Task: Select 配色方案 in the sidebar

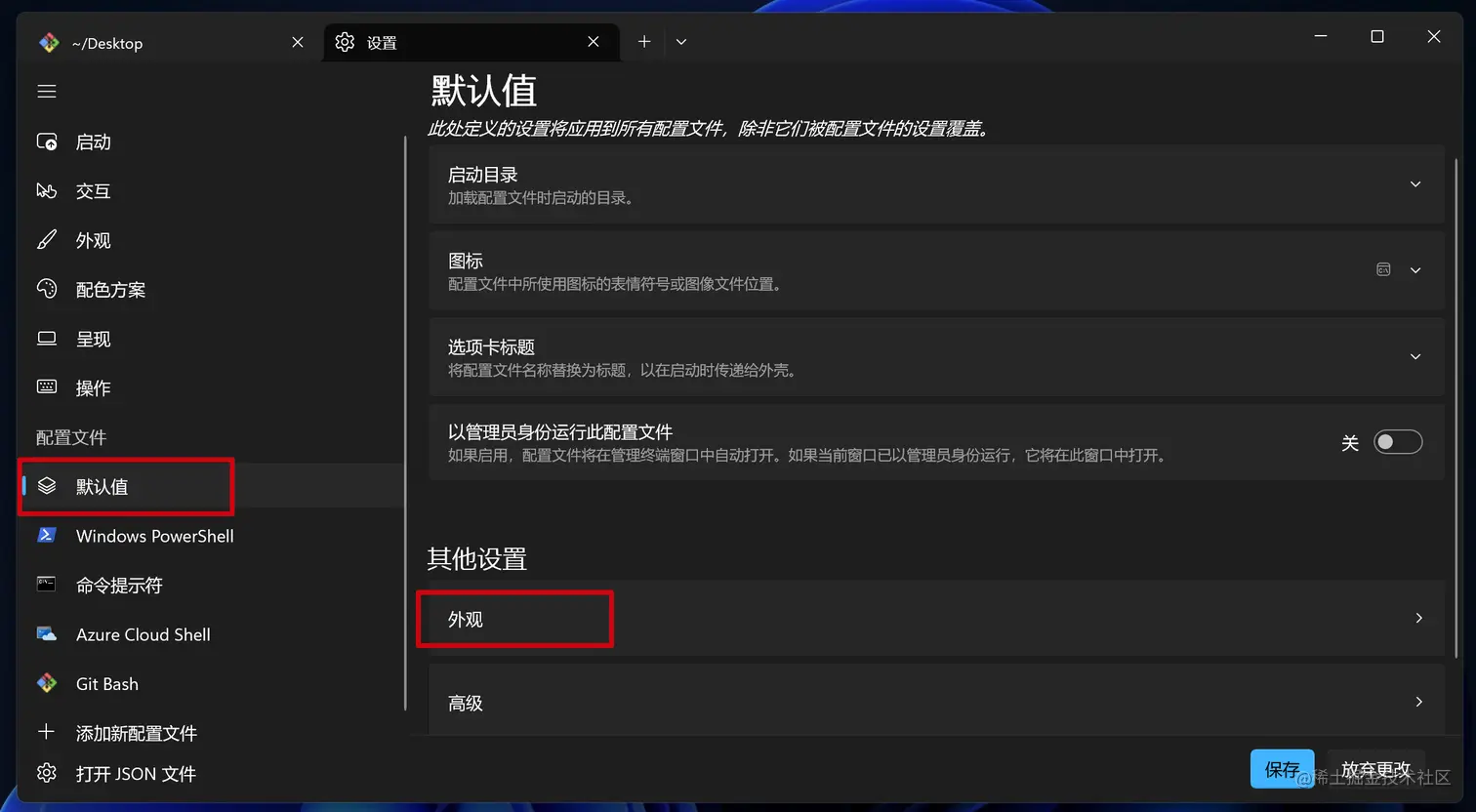Action: [x=210, y=290]
